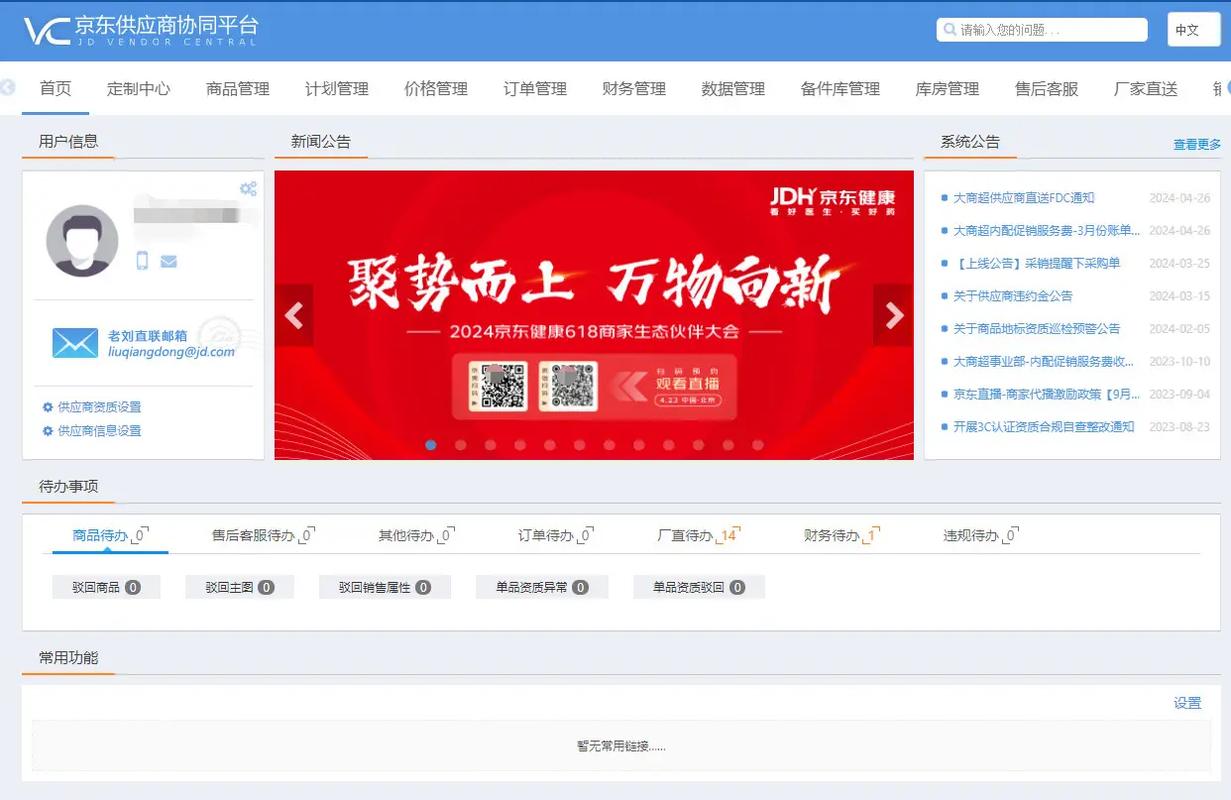The image size is (1231, 800).
Task: Click the blue mailbox envelope icon
Action: [75, 342]
